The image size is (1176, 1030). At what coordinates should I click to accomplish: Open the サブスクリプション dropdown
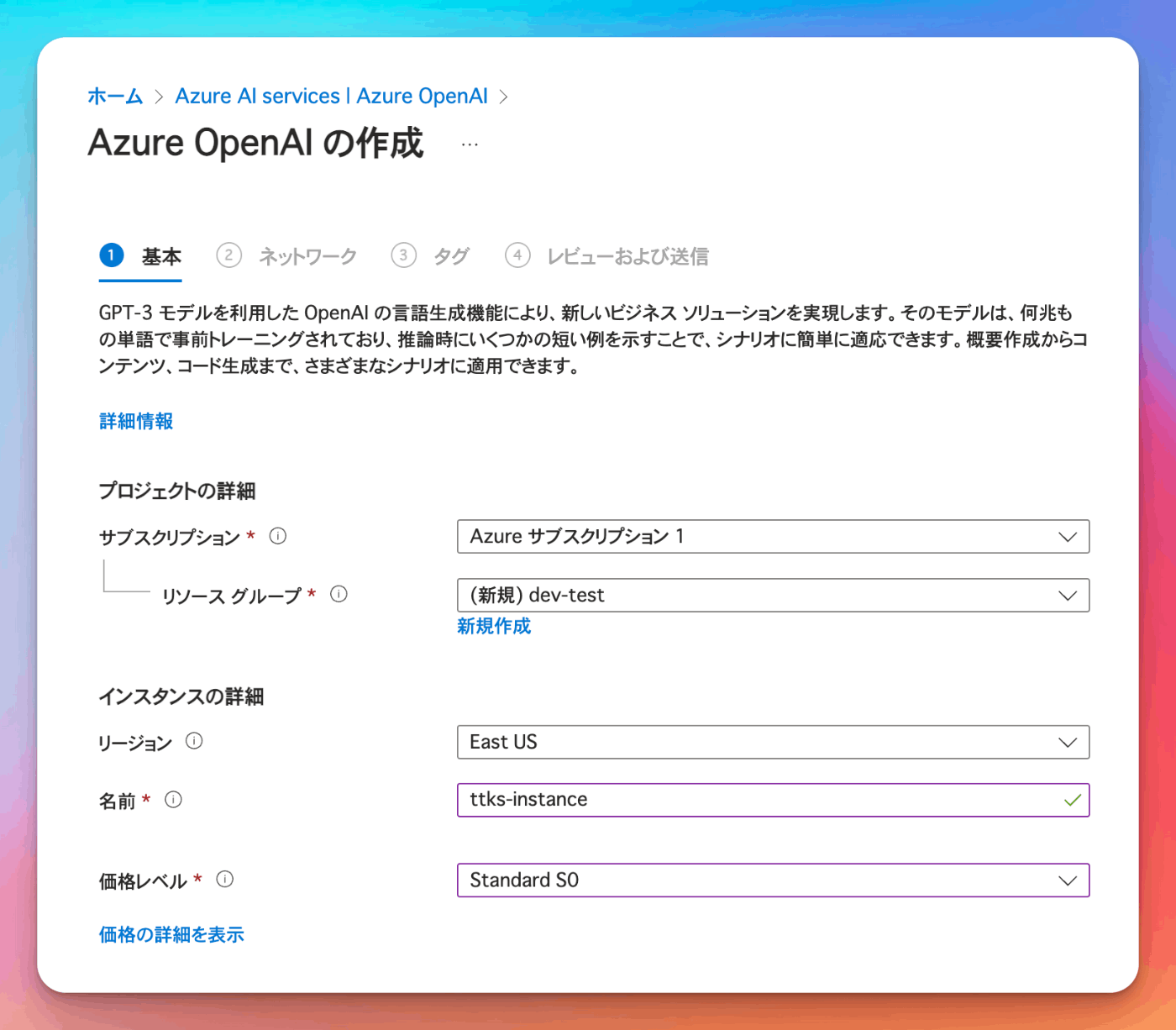[x=773, y=536]
